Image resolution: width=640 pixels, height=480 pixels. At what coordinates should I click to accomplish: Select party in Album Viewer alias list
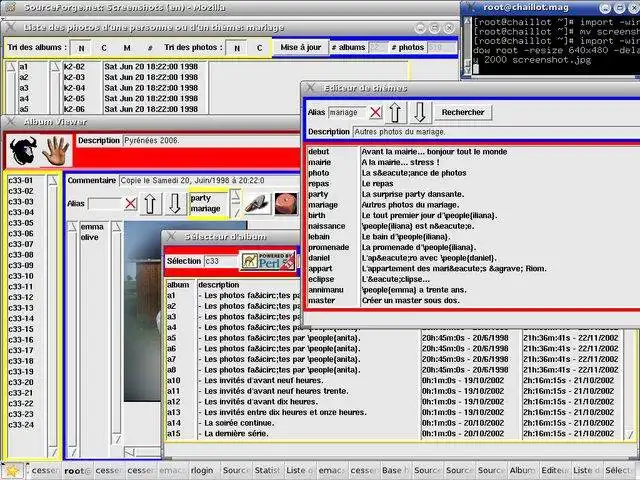point(200,198)
